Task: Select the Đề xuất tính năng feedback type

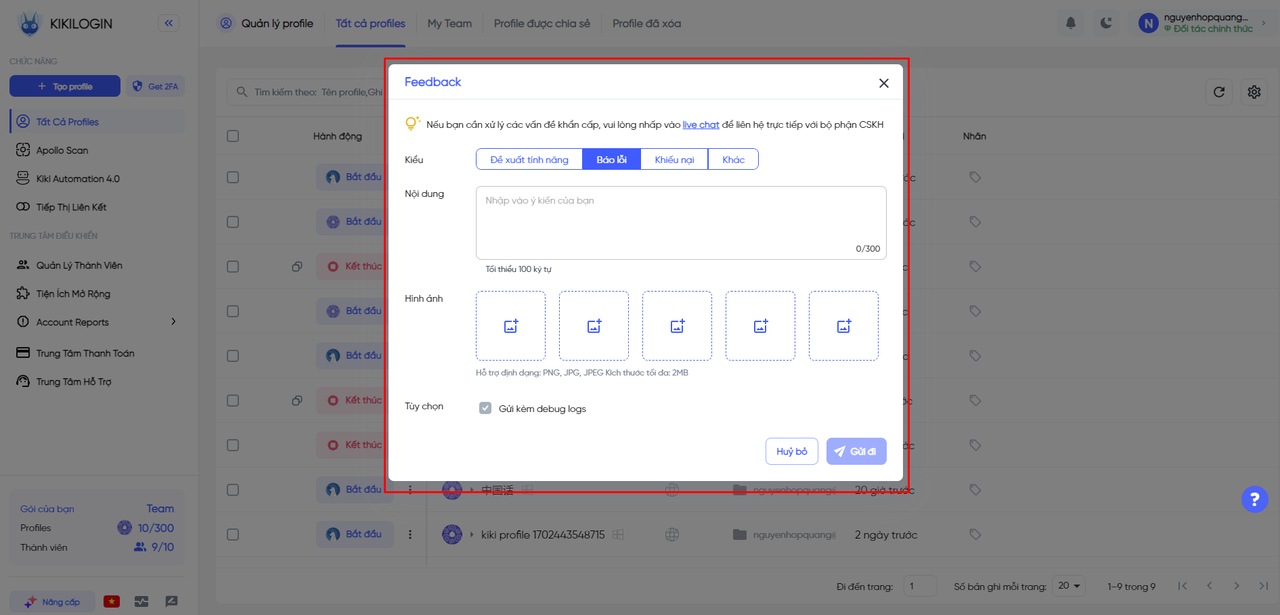Action: 529,160
